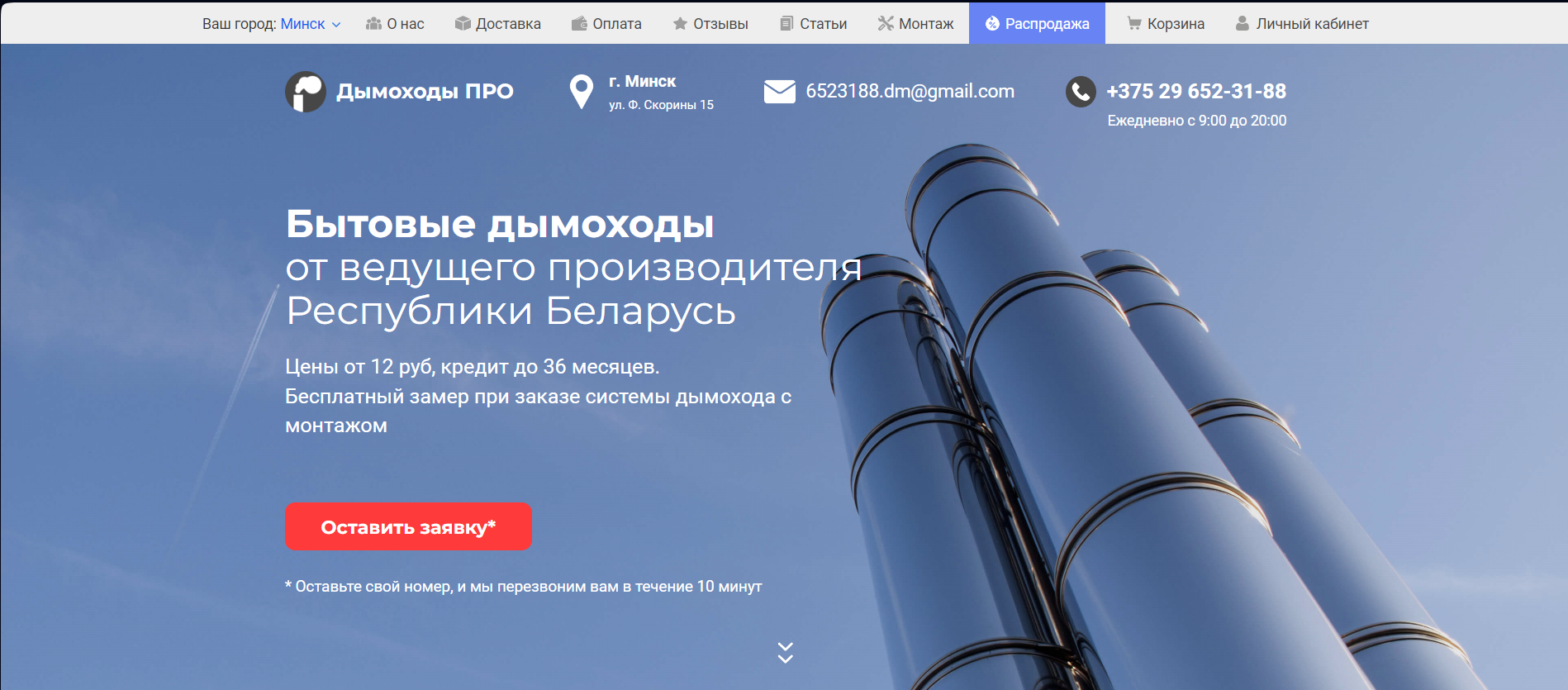Click the Цены от 12 руб text line
The height and width of the screenshot is (690, 1568).
472,366
